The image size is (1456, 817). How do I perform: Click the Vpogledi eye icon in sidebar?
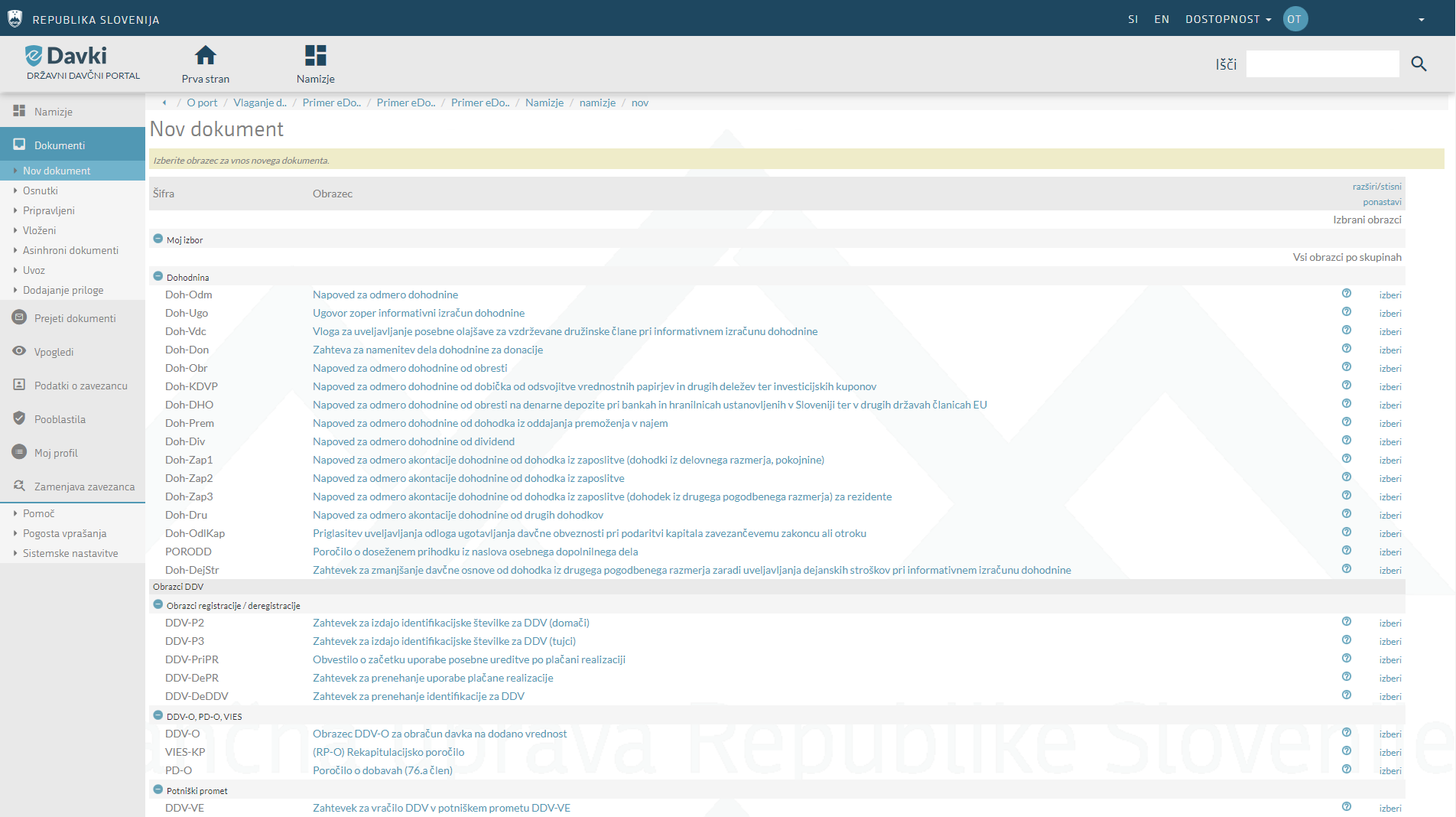[19, 351]
